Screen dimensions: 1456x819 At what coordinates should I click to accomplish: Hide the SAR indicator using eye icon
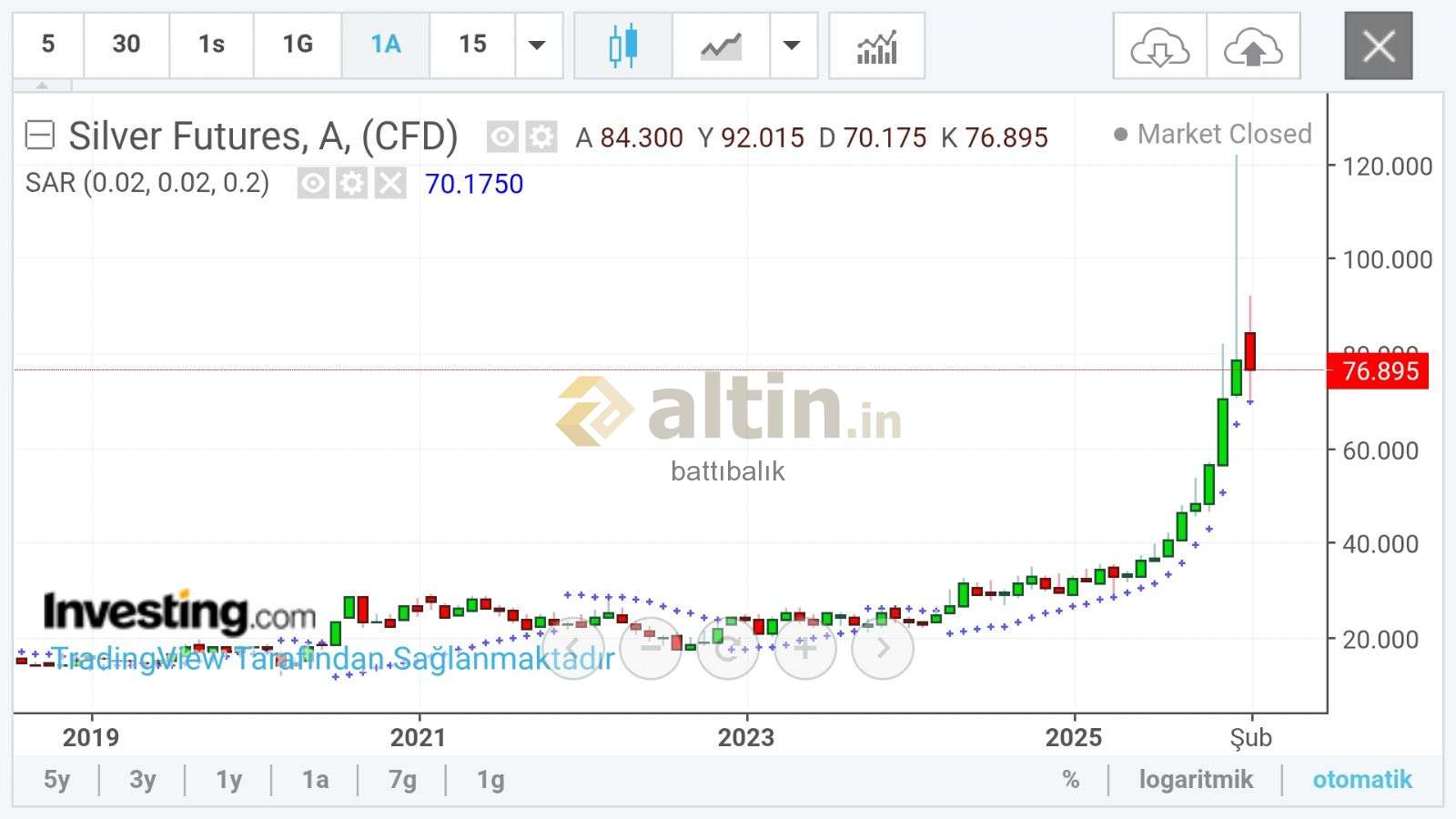(x=312, y=184)
